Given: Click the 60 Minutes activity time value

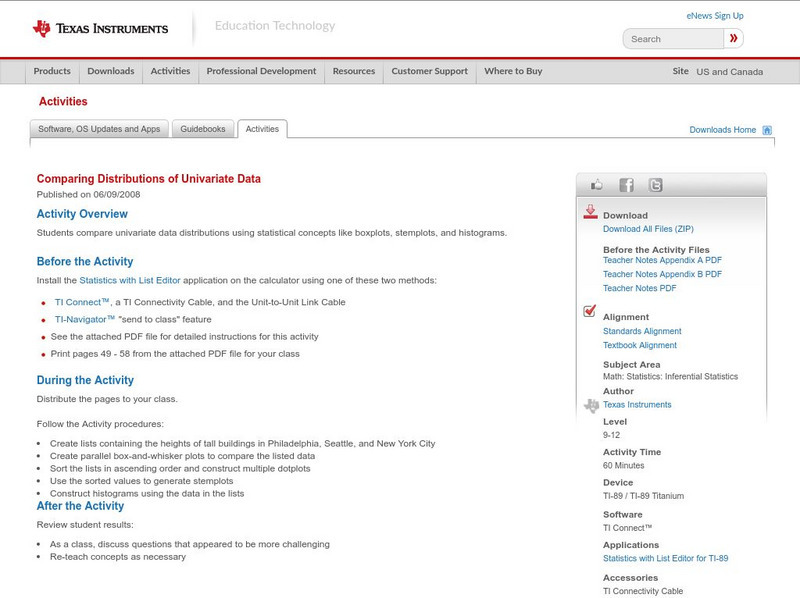Looking at the screenshot, I should [623, 465].
